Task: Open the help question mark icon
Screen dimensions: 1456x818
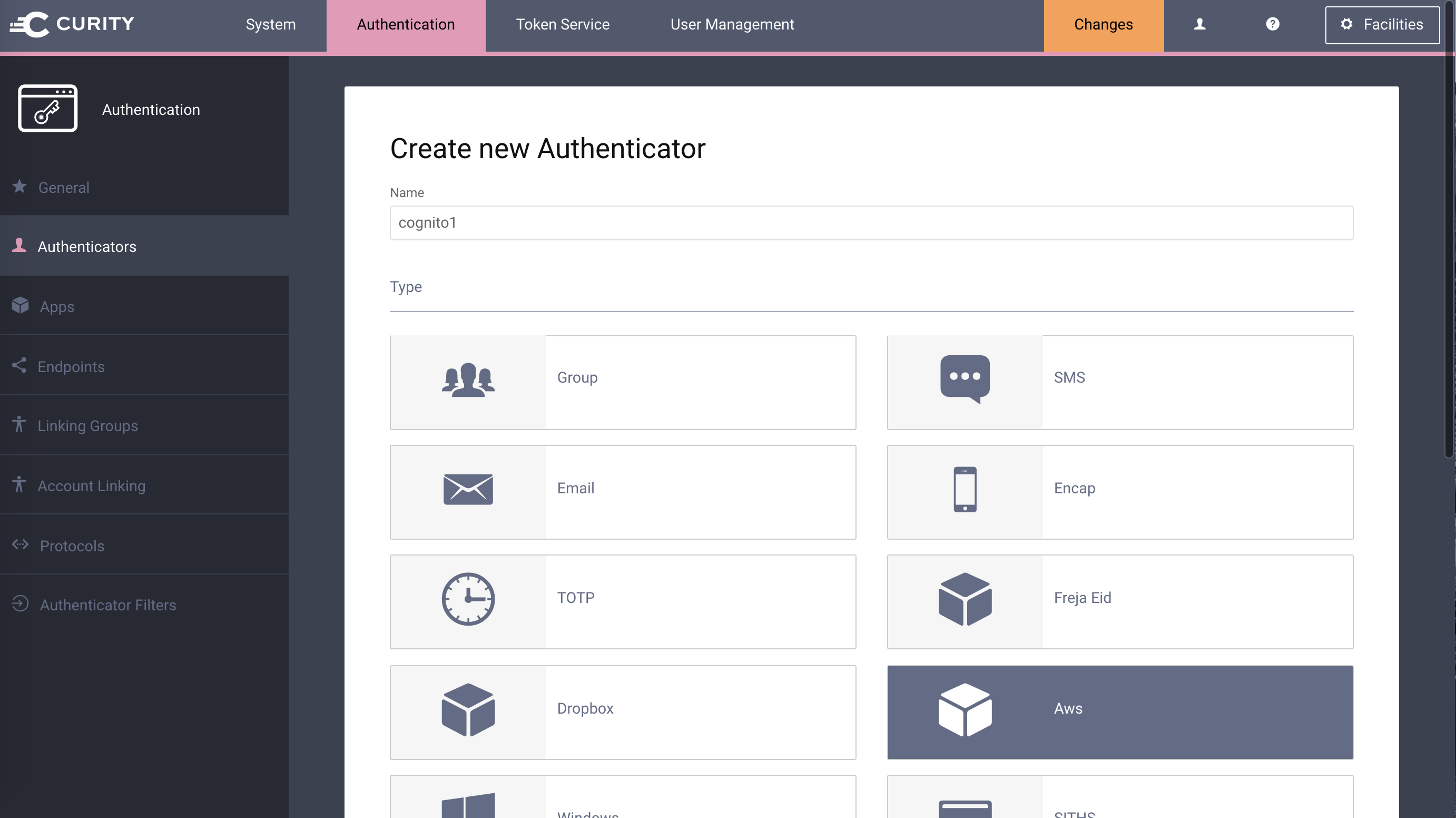Action: click(1272, 24)
